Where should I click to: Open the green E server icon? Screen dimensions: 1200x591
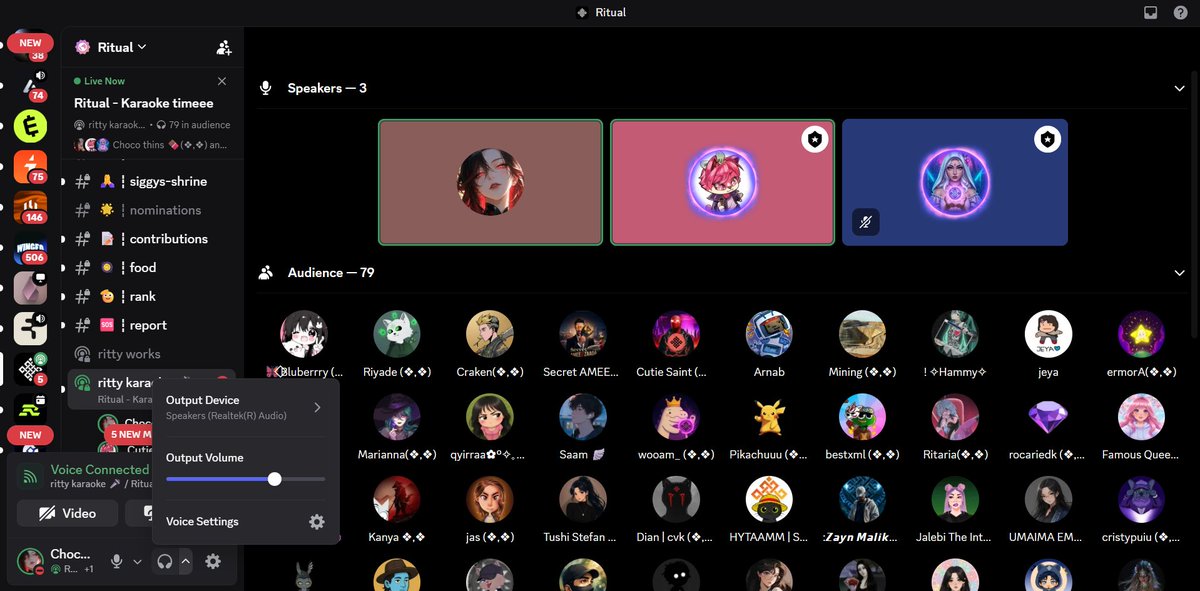click(x=30, y=126)
